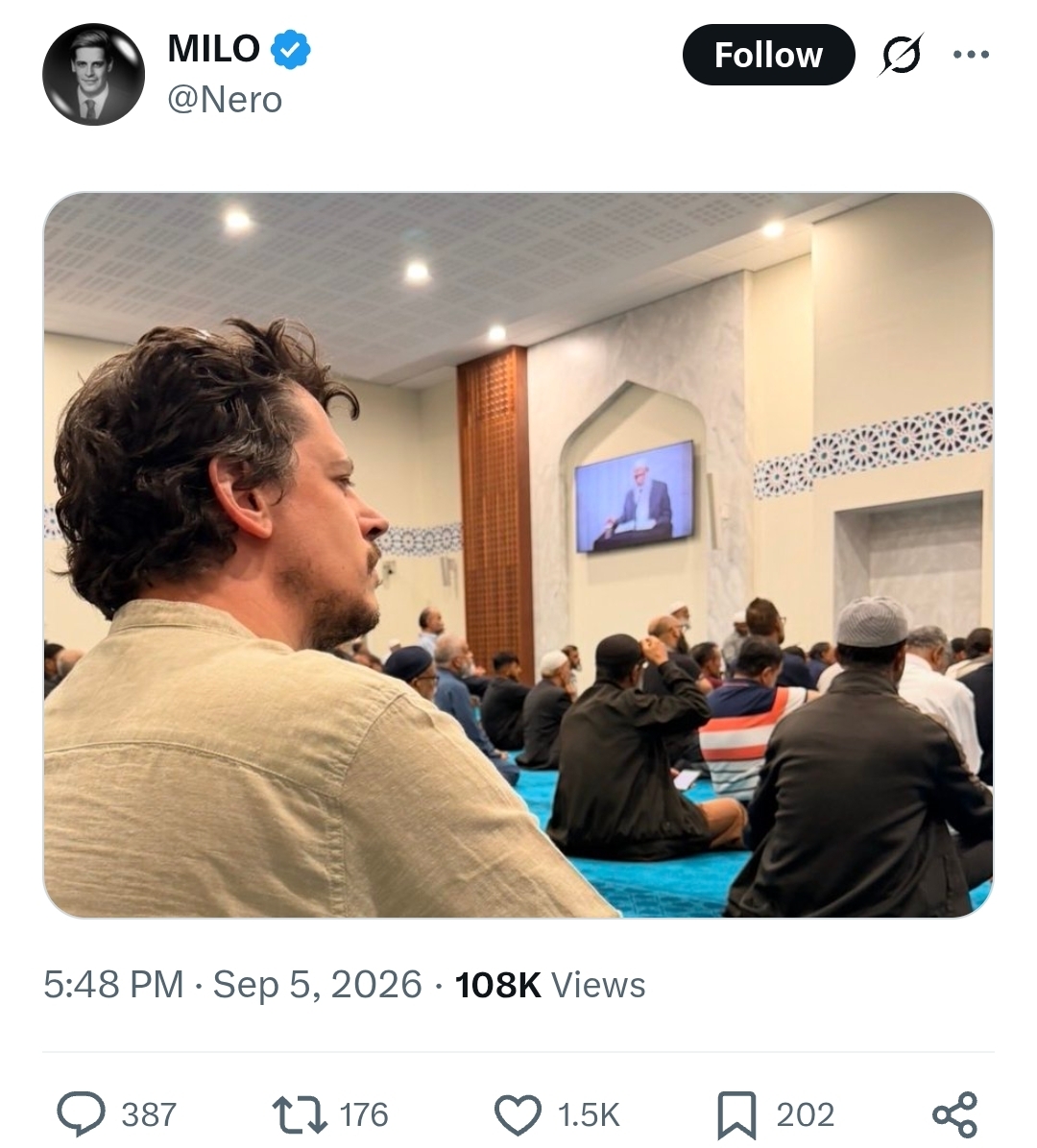1037x1148 pixels.
Task: Like the post with heart icon
Action: click(518, 1114)
